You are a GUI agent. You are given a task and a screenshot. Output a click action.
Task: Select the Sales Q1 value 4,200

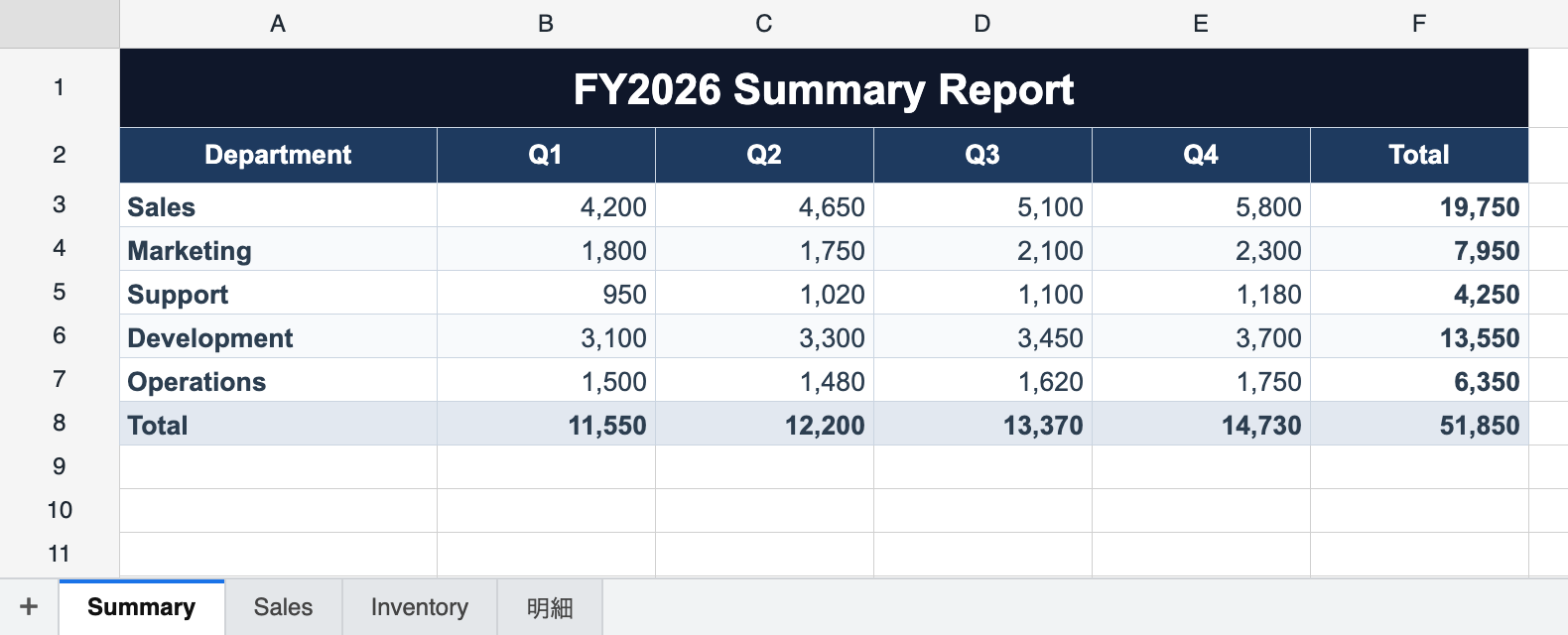(x=546, y=205)
